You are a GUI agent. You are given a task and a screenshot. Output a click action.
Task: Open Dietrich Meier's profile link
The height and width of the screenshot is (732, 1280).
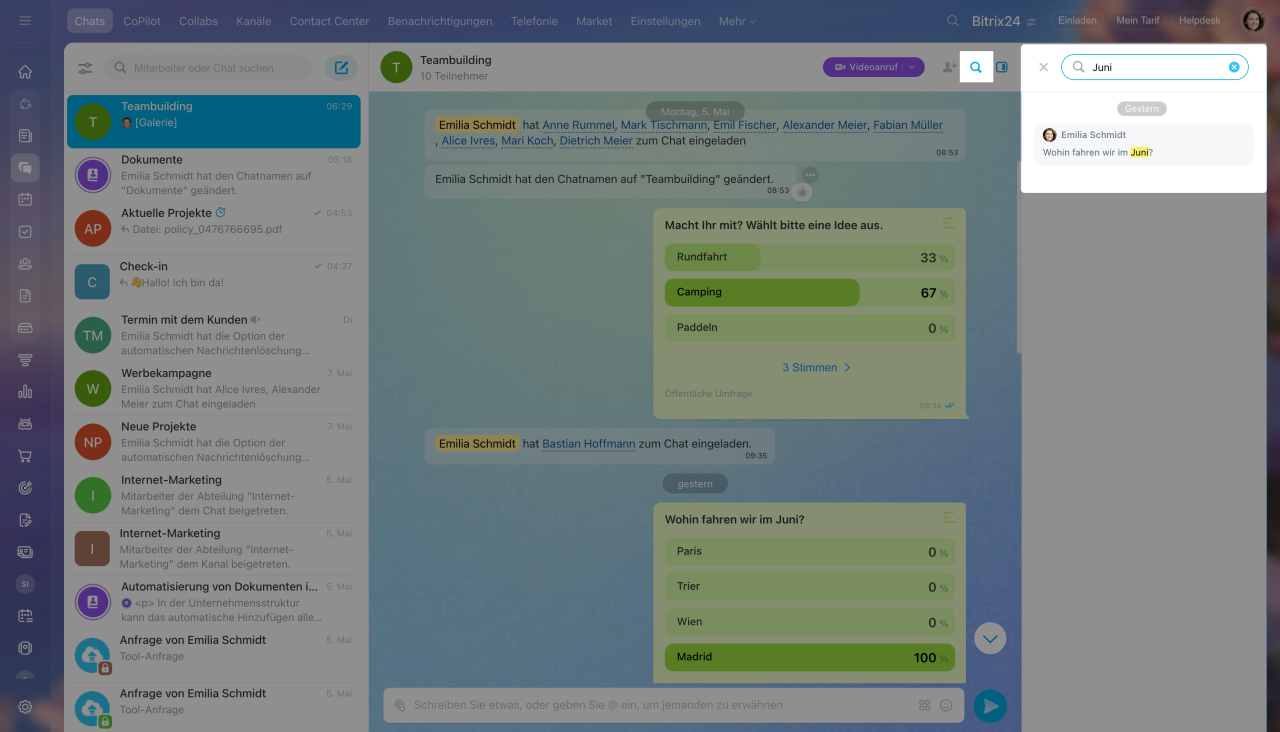pyautogui.click(x=596, y=141)
